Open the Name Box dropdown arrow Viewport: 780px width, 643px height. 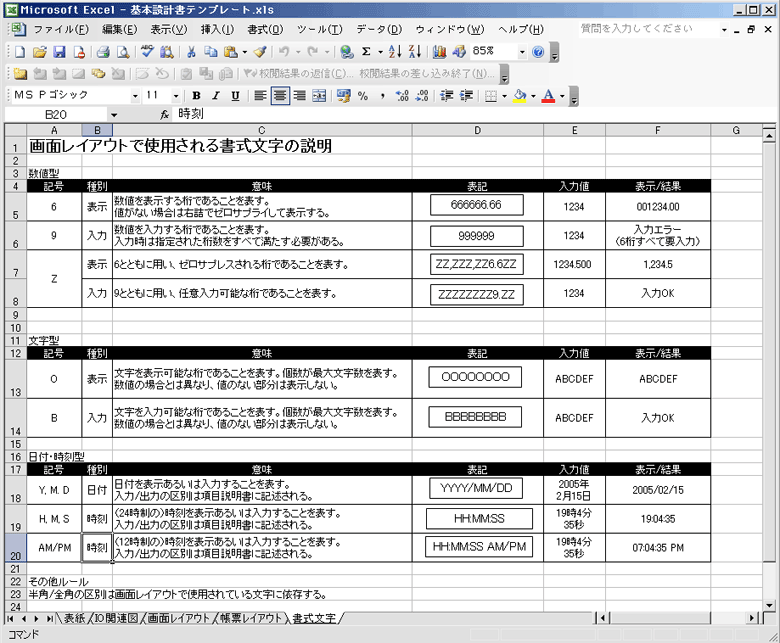114,115
